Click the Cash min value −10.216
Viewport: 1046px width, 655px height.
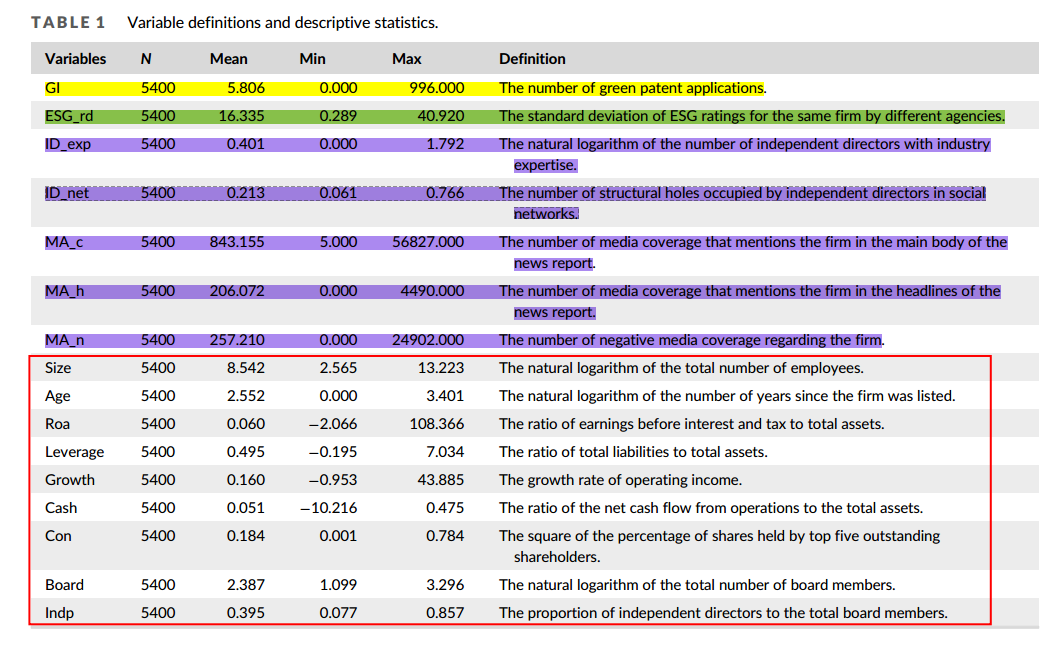coord(328,508)
